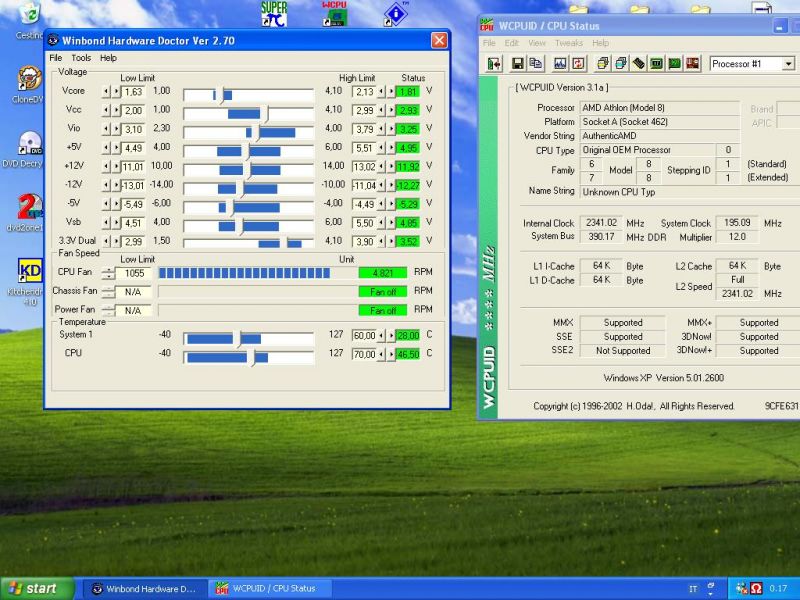The image size is (800, 600).
Task: Click the yellow stacked windows toolbar icon
Action: (603, 64)
